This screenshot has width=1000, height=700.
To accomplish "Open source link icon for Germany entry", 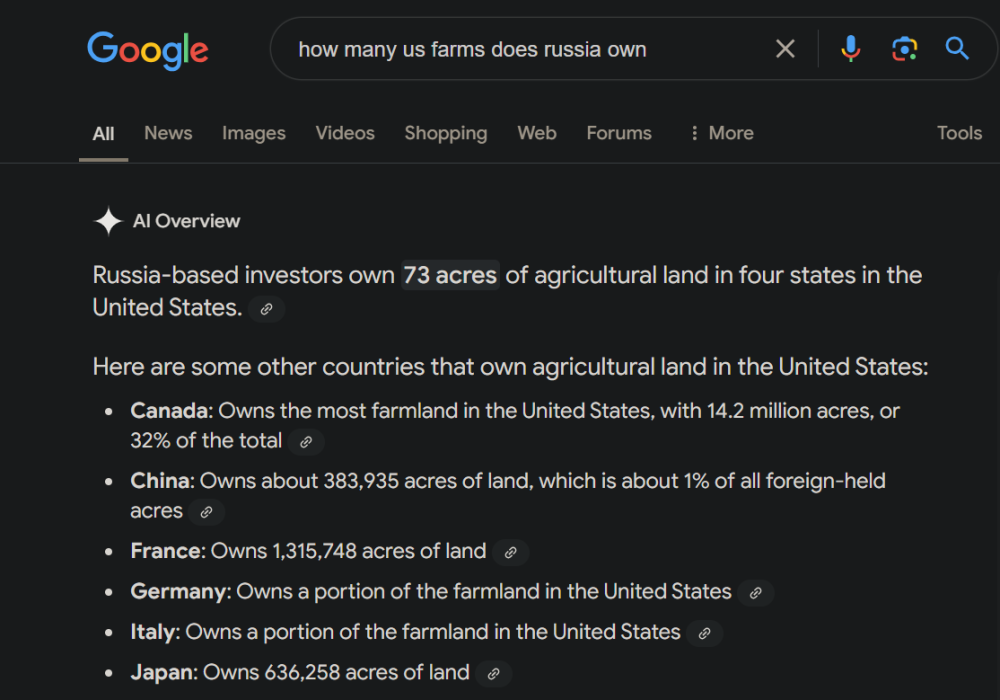I will coord(755,593).
